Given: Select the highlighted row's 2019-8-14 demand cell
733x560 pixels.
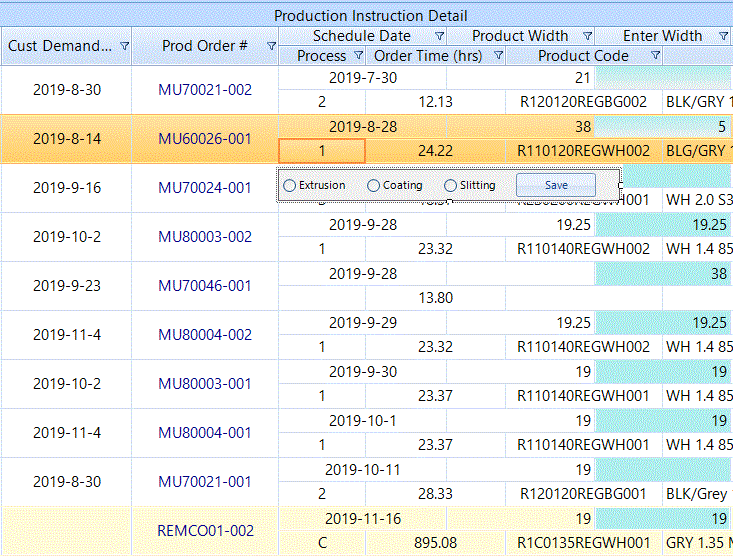Looking at the screenshot, I should point(67,139).
